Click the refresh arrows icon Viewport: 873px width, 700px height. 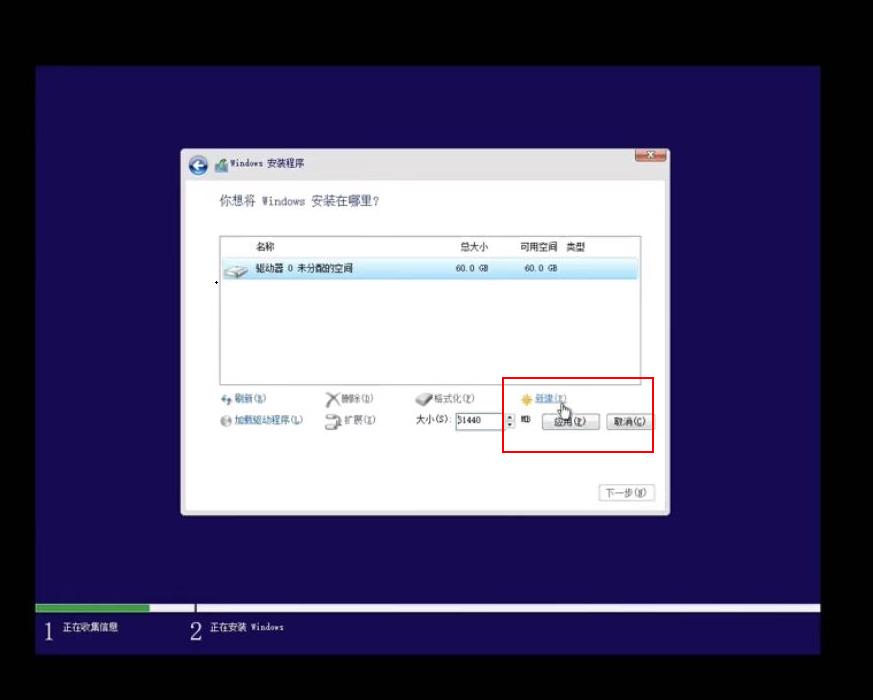226,400
